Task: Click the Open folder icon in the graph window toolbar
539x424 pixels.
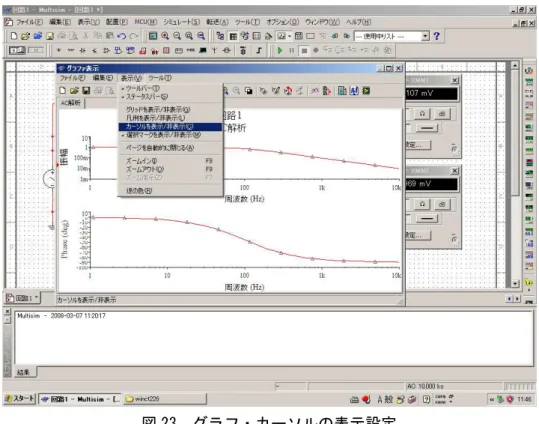Action: 74,90
